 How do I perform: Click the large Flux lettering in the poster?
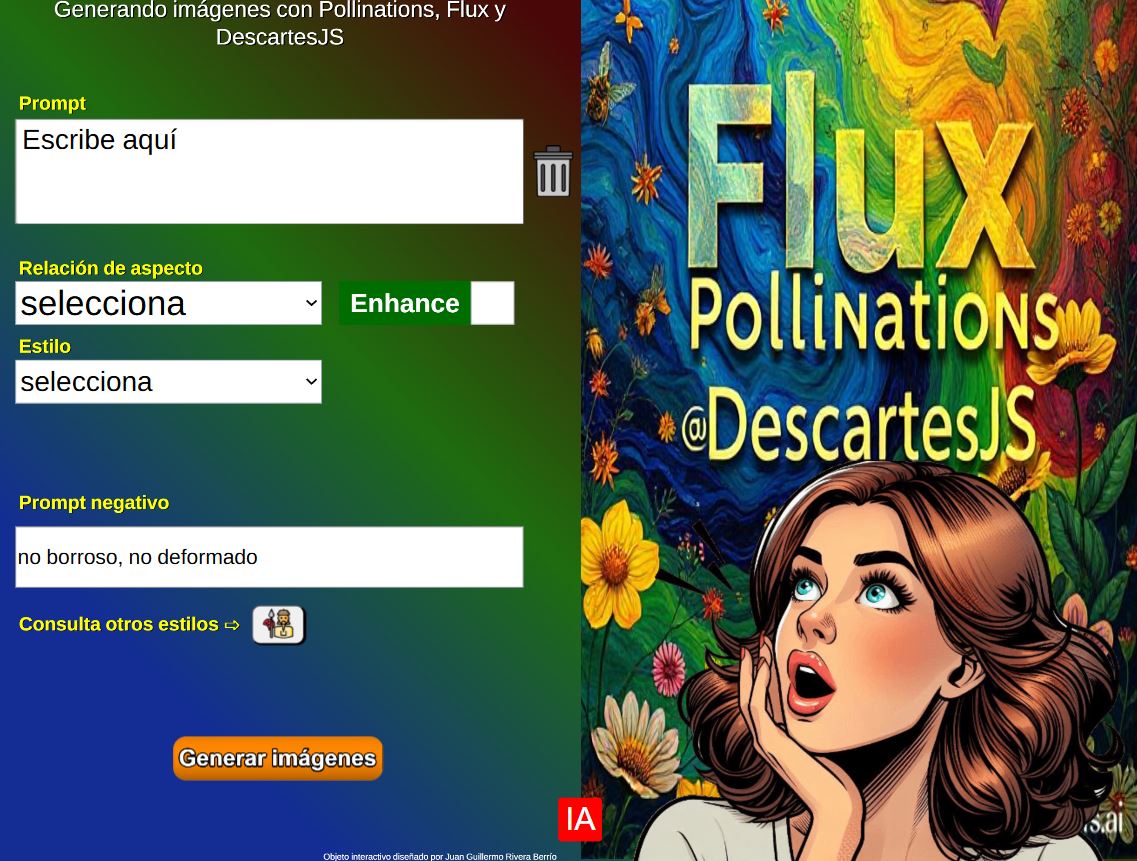[x=859, y=176]
